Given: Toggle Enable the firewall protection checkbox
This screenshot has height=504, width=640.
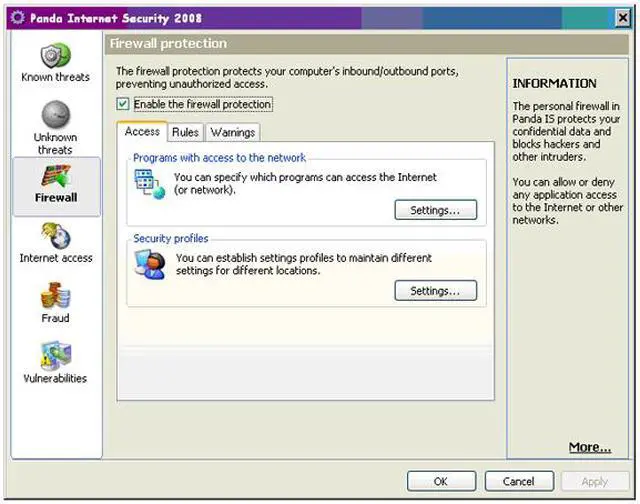Looking at the screenshot, I should [122, 104].
